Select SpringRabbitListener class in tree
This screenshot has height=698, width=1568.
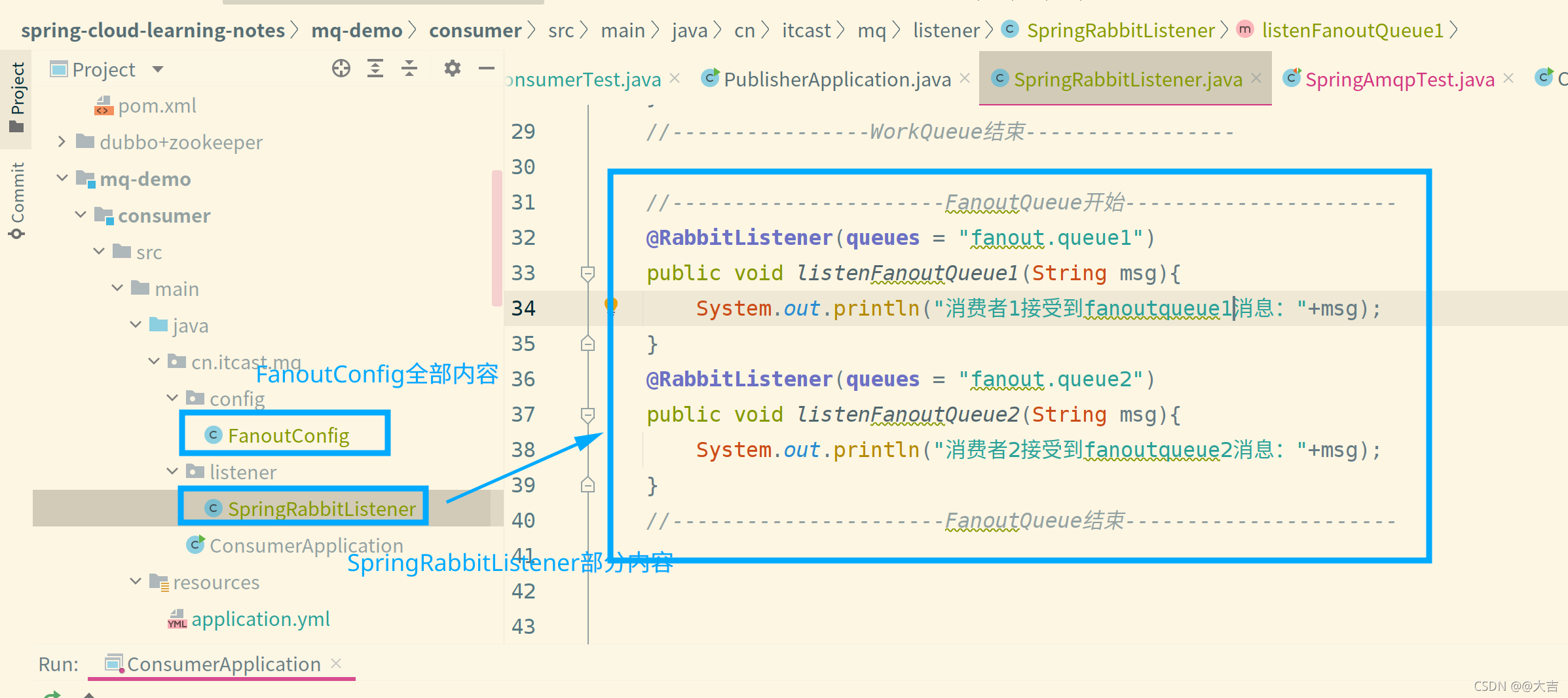[x=322, y=509]
